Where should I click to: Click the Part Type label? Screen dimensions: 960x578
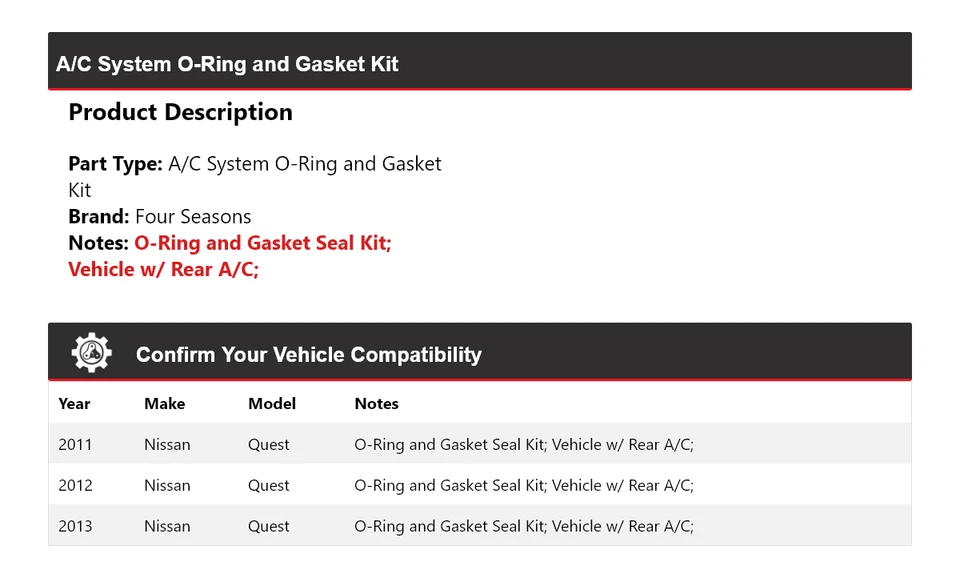(x=115, y=164)
